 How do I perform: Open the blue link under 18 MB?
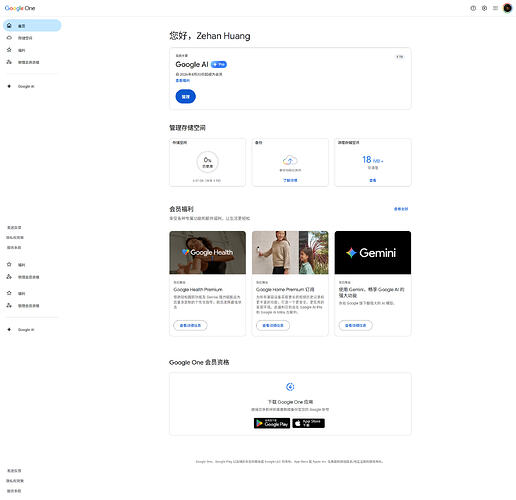pyautogui.click(x=373, y=180)
